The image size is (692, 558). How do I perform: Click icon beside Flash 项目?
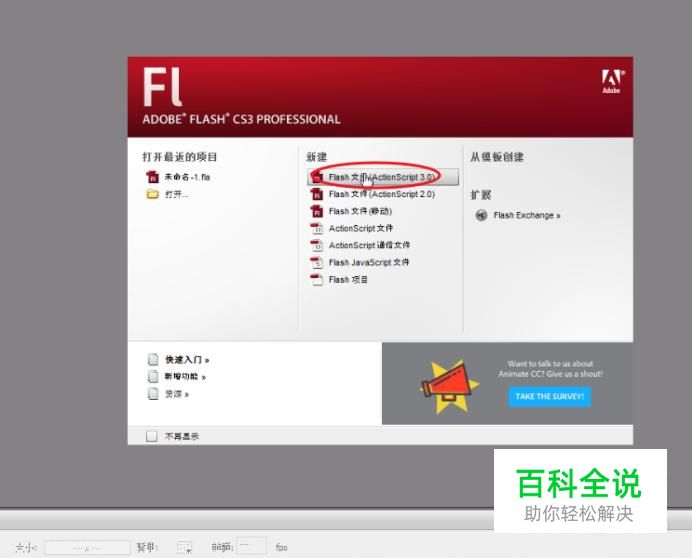[317, 280]
